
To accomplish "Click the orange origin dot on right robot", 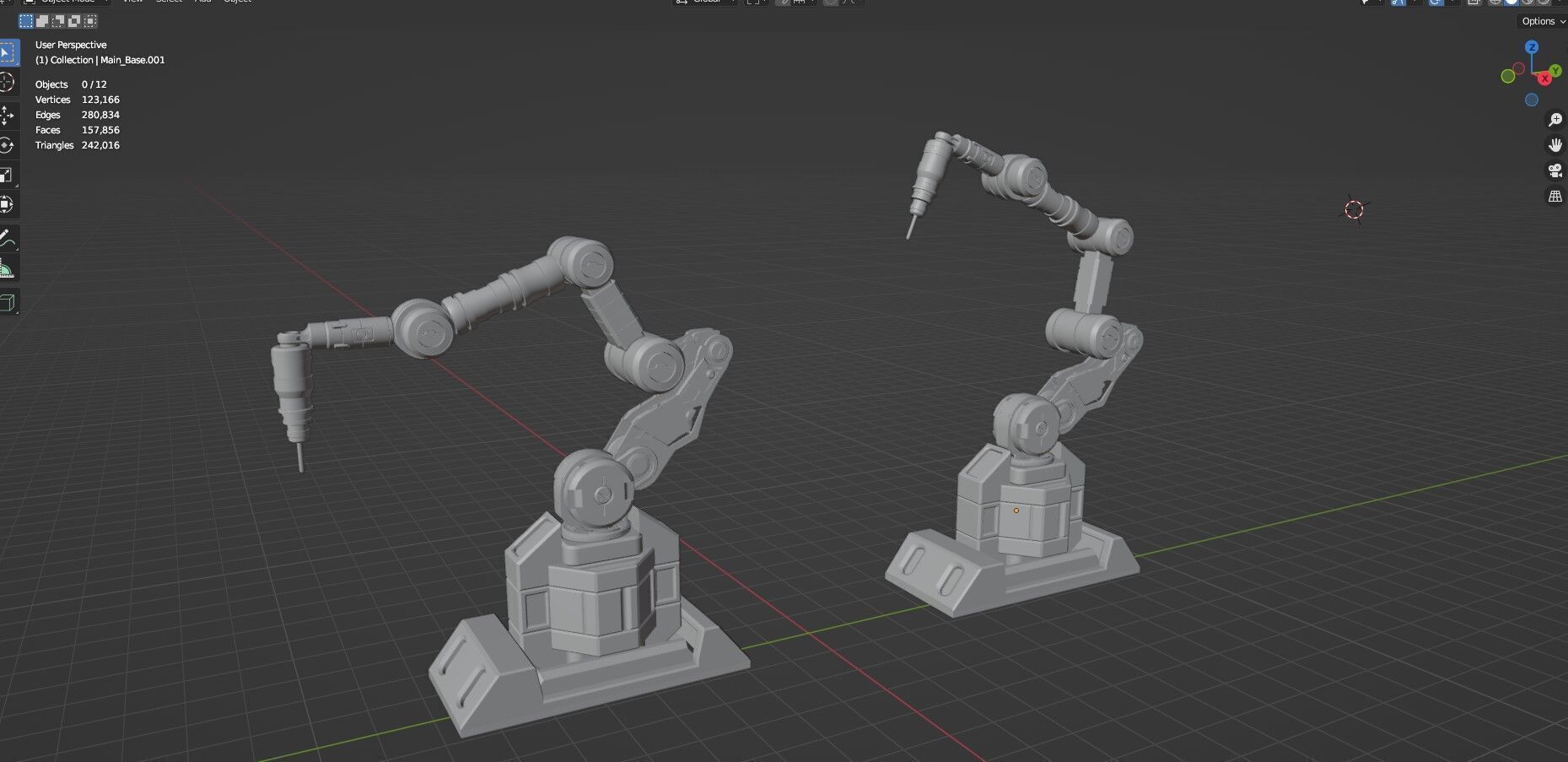I will point(1016,511).
